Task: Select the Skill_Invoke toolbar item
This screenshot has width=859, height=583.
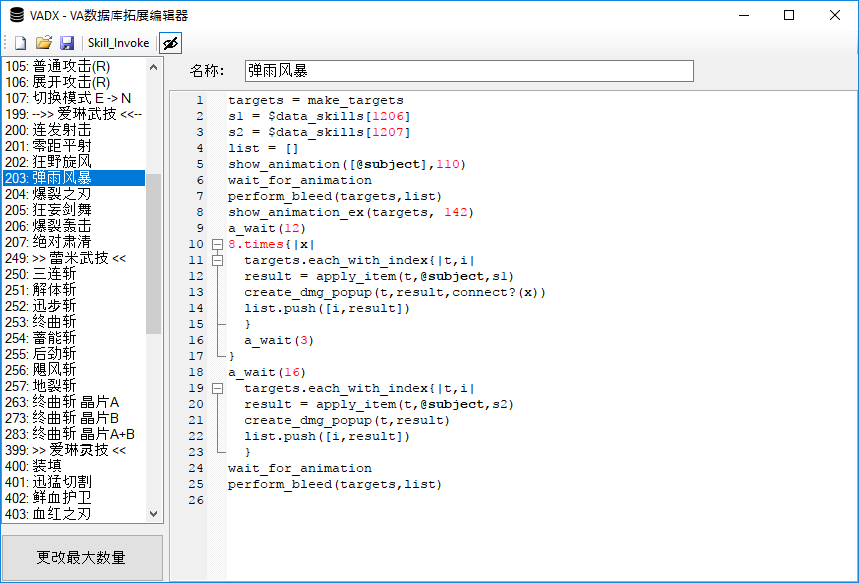Action: pos(118,43)
